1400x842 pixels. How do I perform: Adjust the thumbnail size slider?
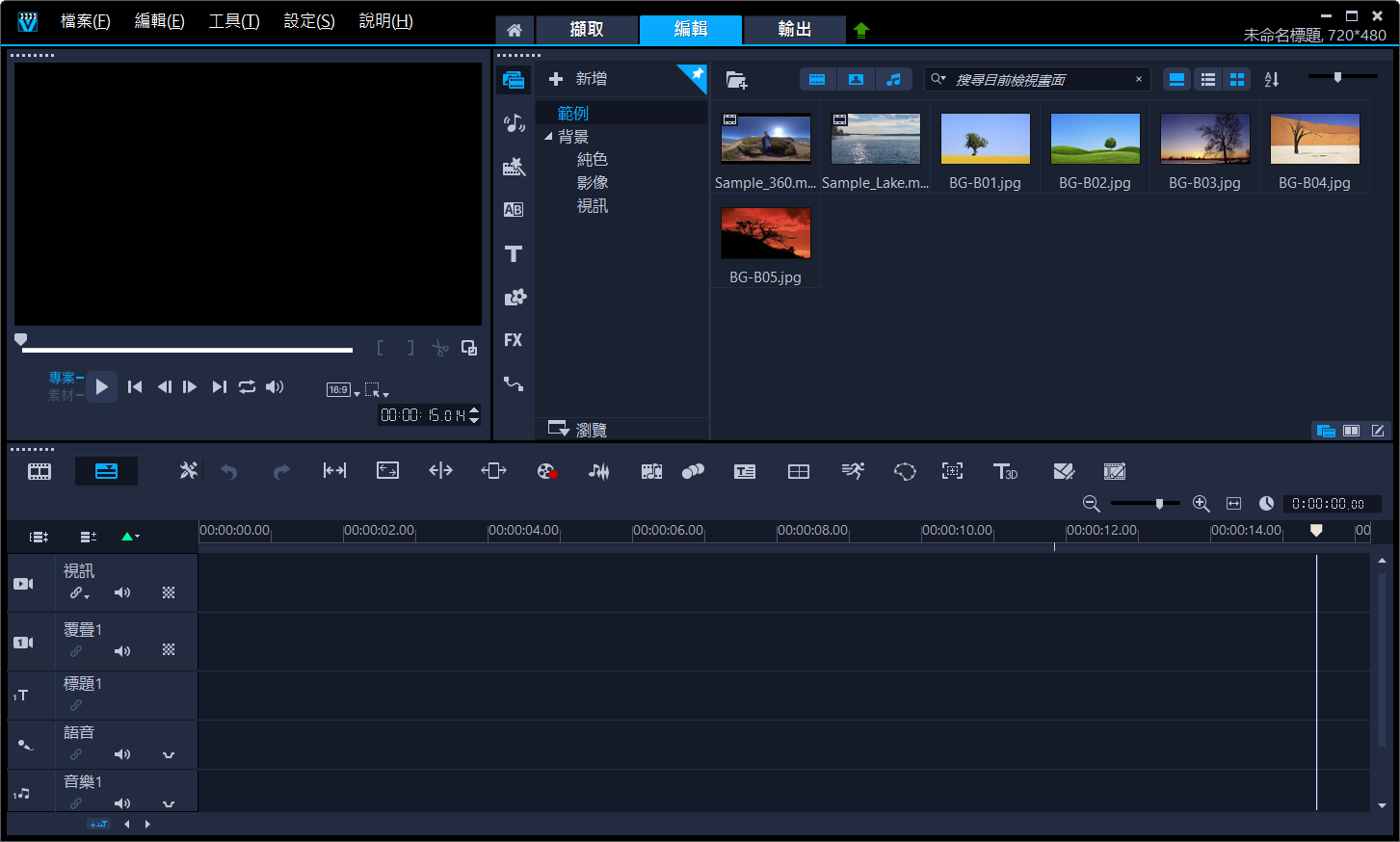[1343, 77]
